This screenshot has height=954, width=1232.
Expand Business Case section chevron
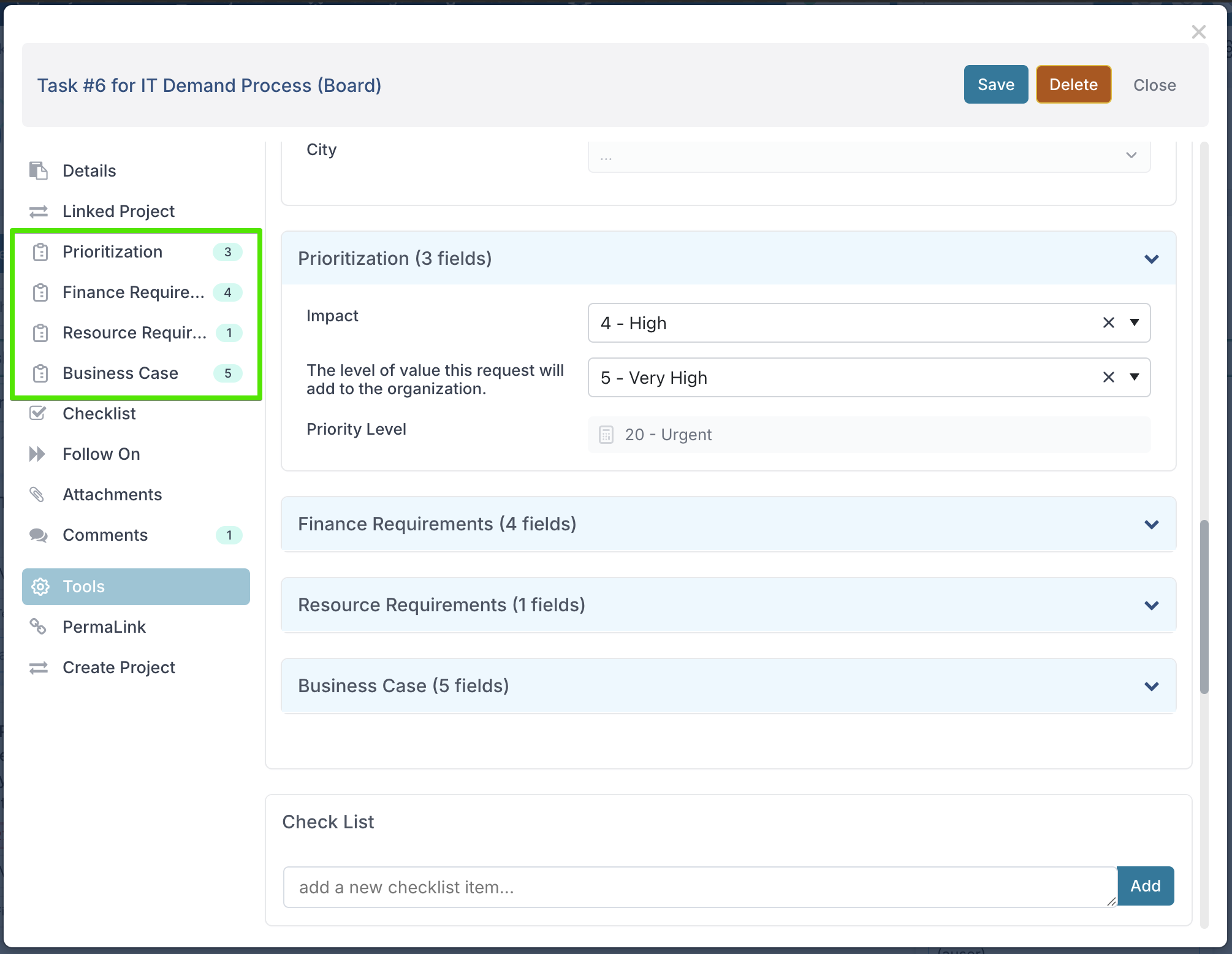(1151, 686)
